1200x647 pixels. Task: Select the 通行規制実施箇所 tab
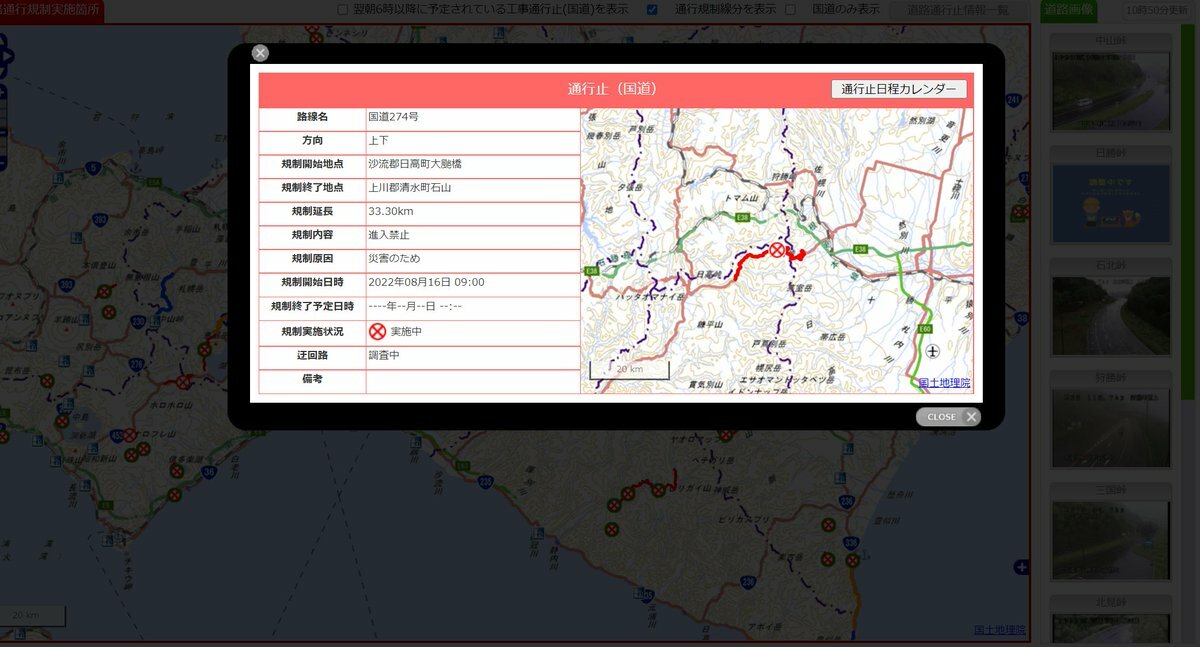coord(52,10)
